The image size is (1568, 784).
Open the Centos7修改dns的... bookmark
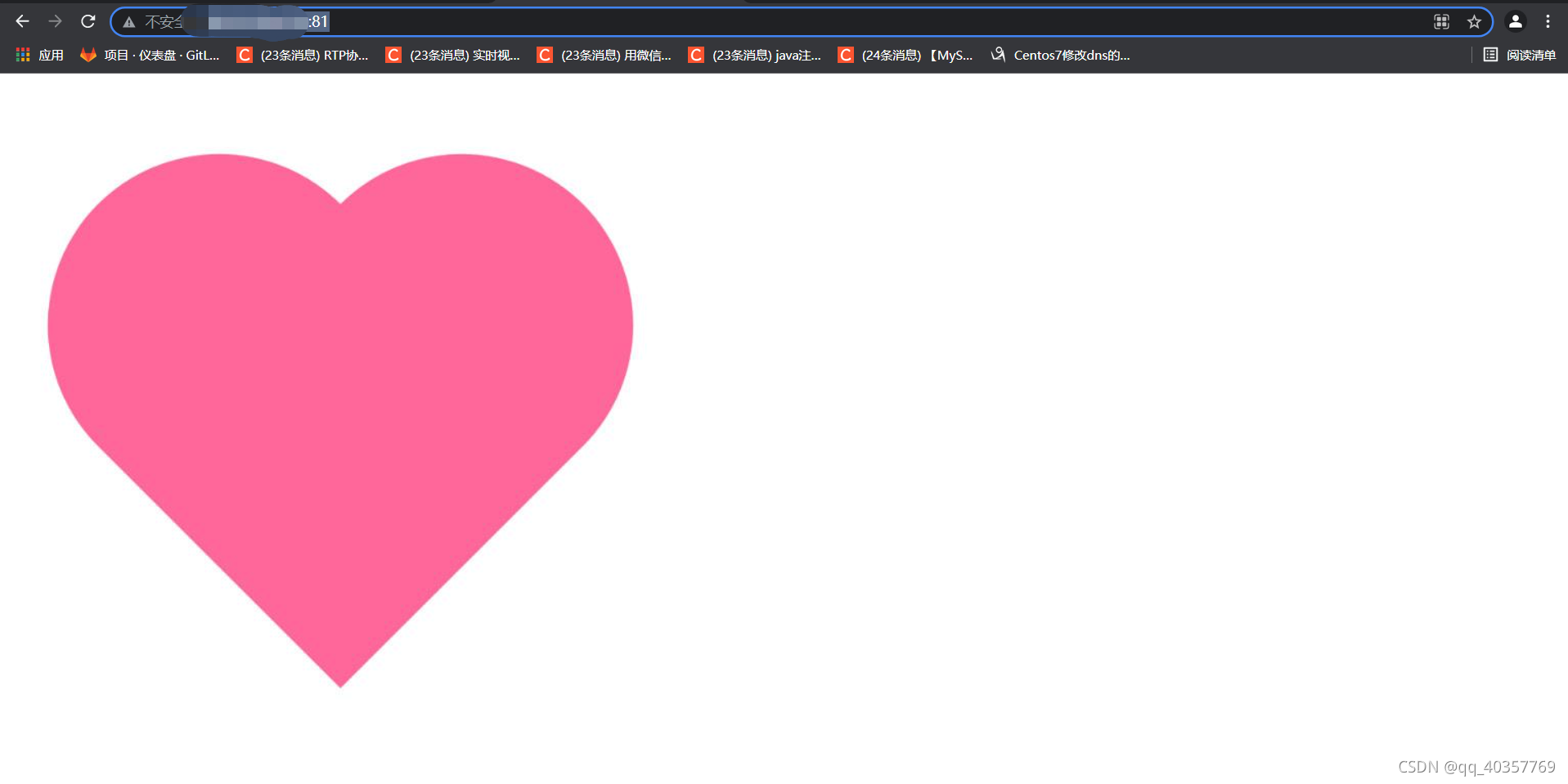click(1060, 55)
